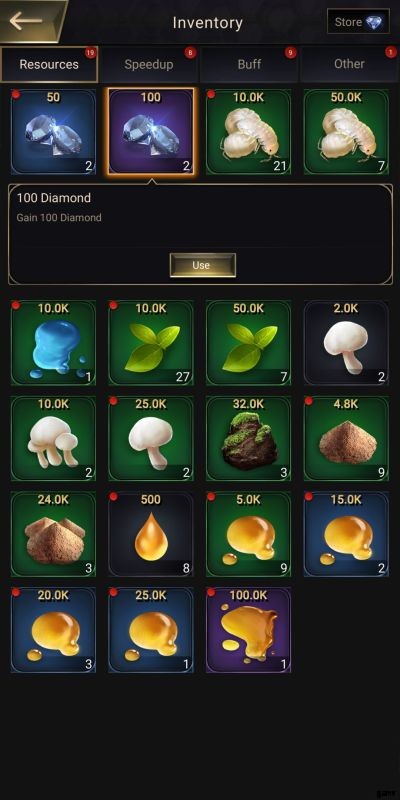
Task: Select the 32.0K mossy soil item
Action: pos(248,439)
